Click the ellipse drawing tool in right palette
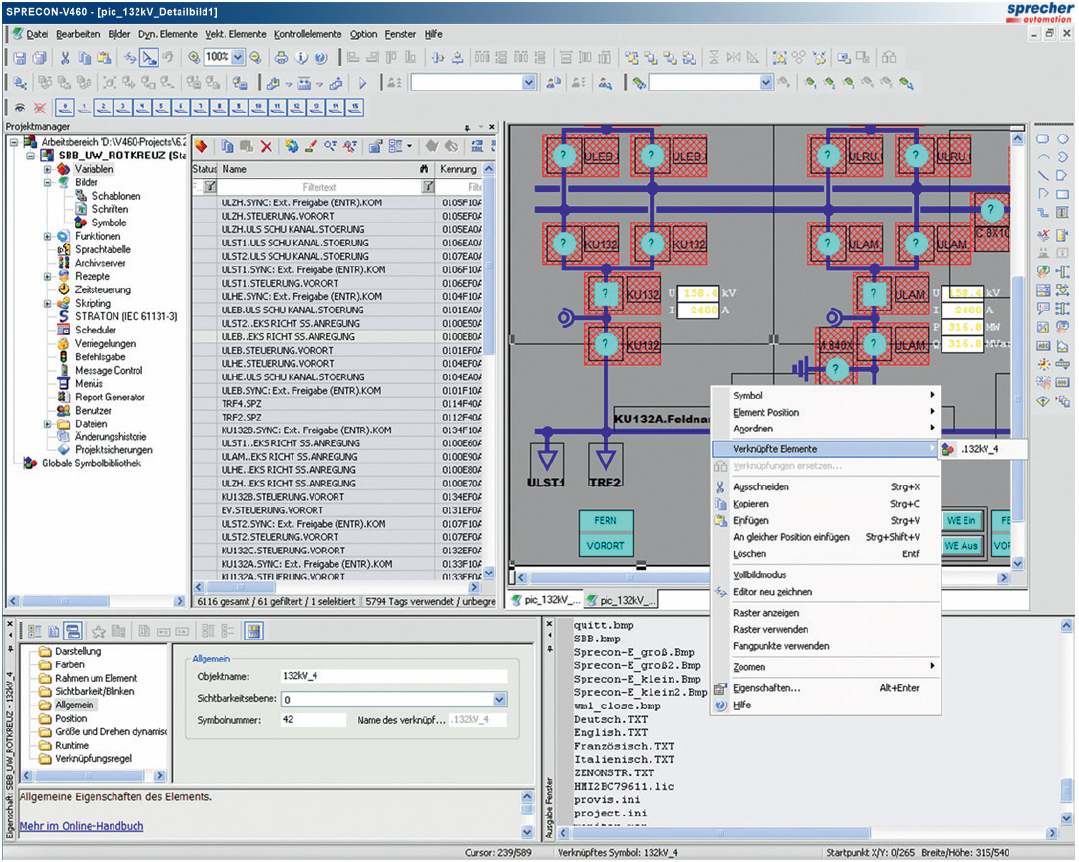 pyautogui.click(x=1063, y=139)
